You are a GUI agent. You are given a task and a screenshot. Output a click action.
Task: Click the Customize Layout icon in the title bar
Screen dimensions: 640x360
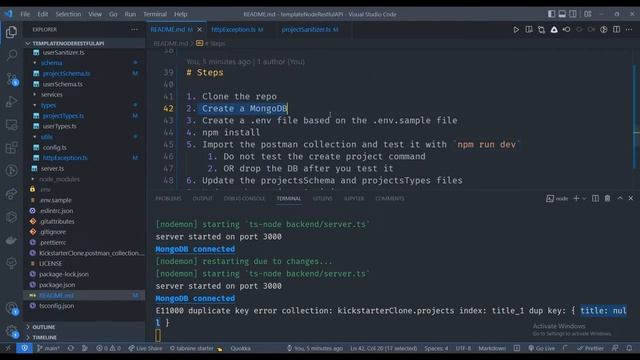tap(588, 14)
